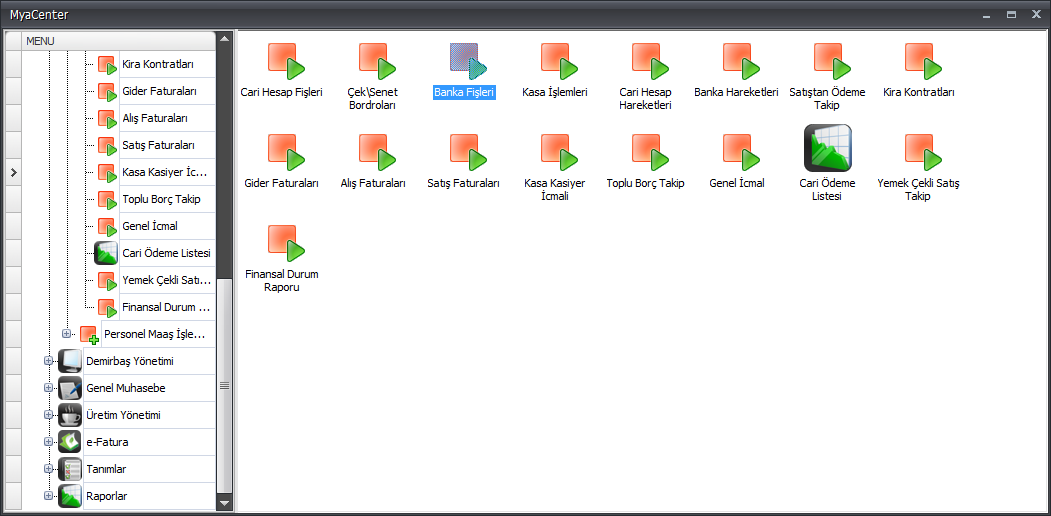
Task: Click tree scrollbar up arrow
Action: 225,38
